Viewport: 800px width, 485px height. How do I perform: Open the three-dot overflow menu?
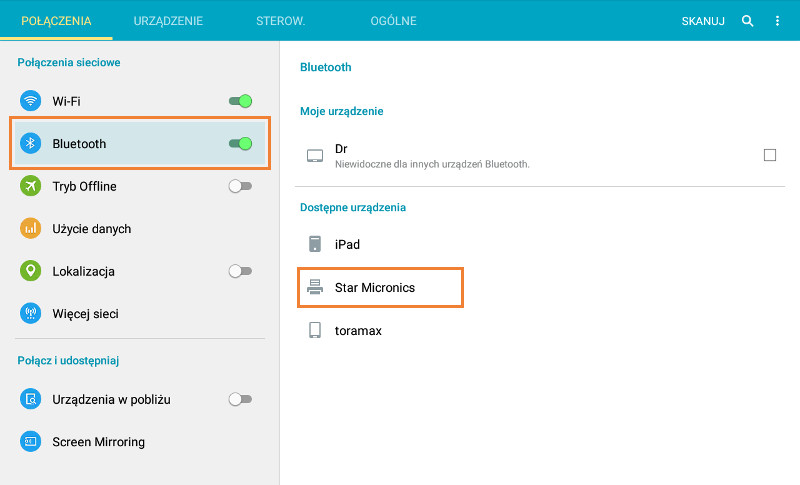pos(777,21)
